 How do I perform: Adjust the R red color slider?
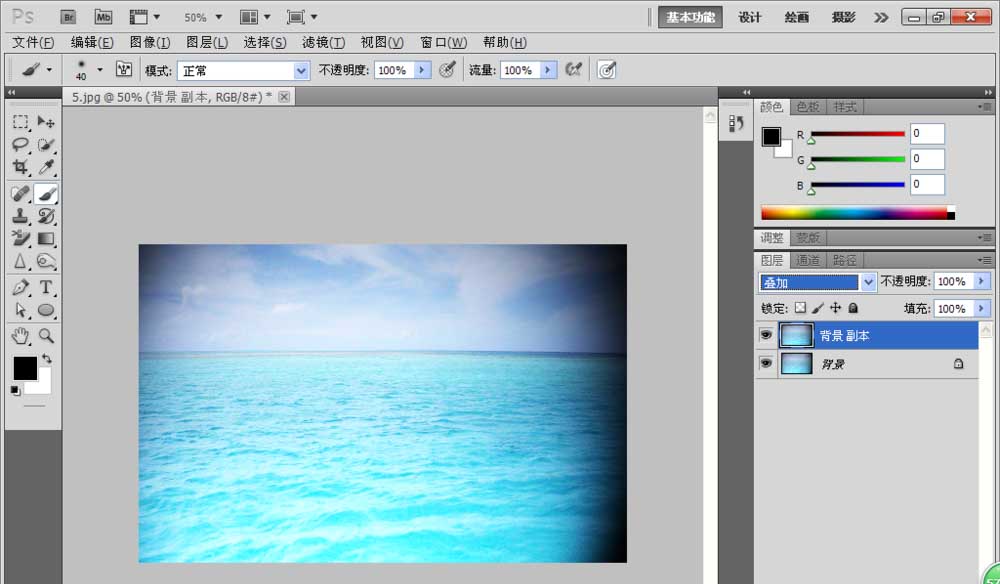pyautogui.click(x=857, y=135)
